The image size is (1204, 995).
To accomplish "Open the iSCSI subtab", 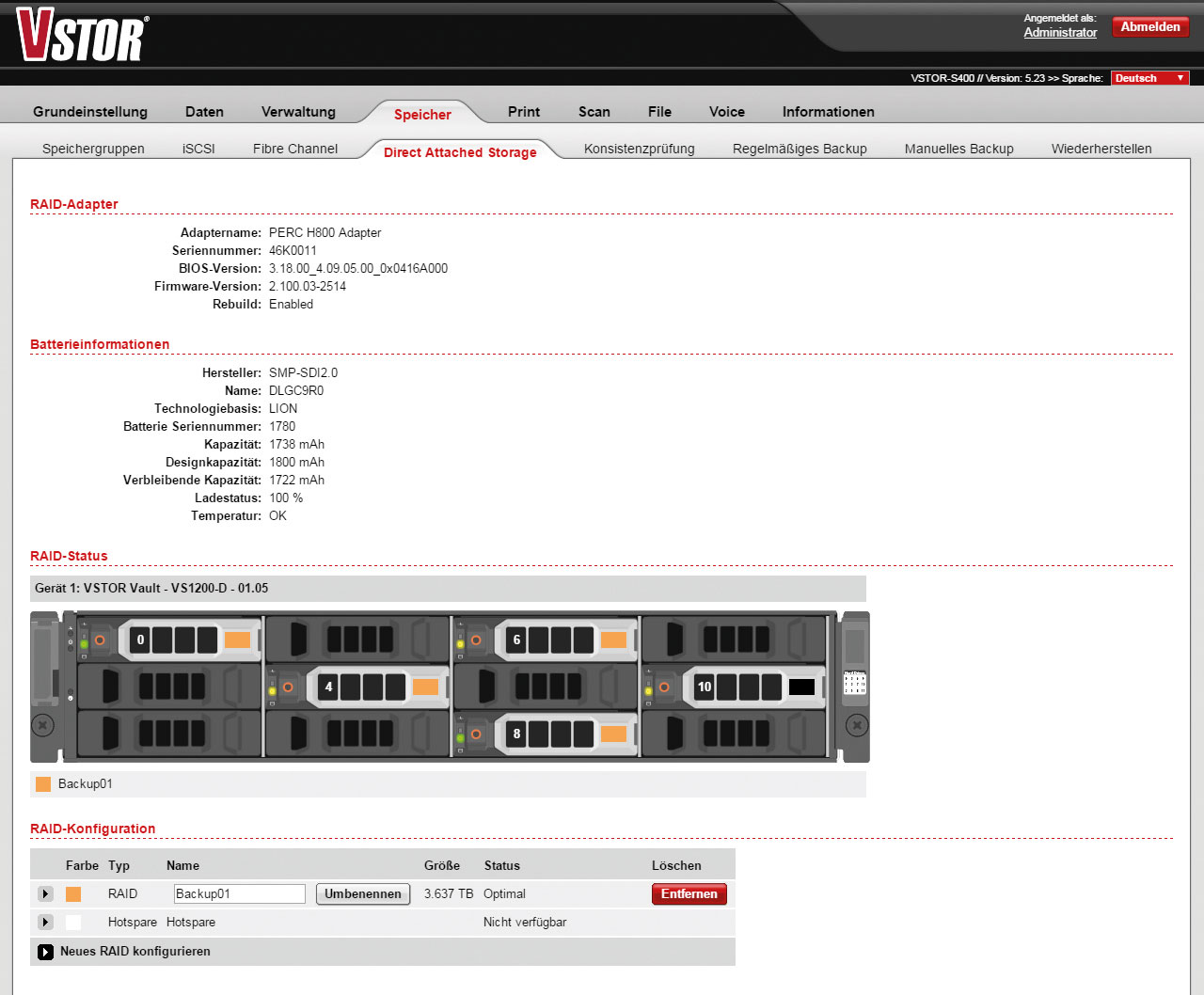I will [x=198, y=149].
